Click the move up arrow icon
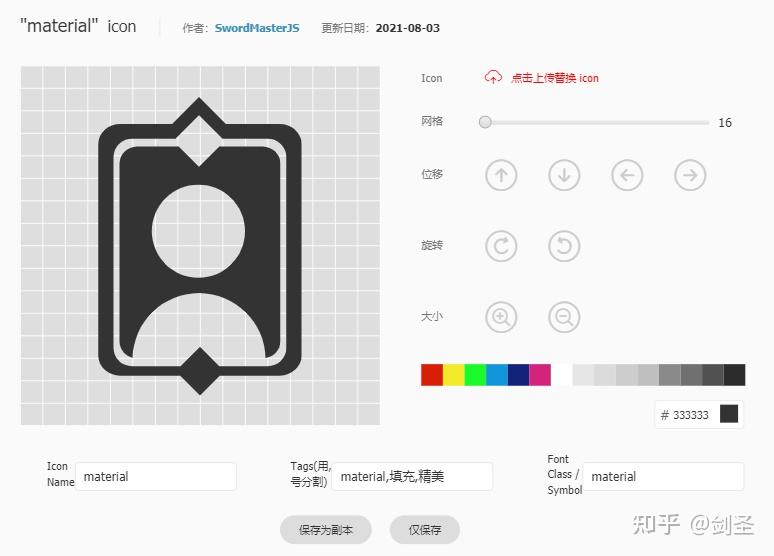Image resolution: width=774 pixels, height=556 pixels. [501, 175]
